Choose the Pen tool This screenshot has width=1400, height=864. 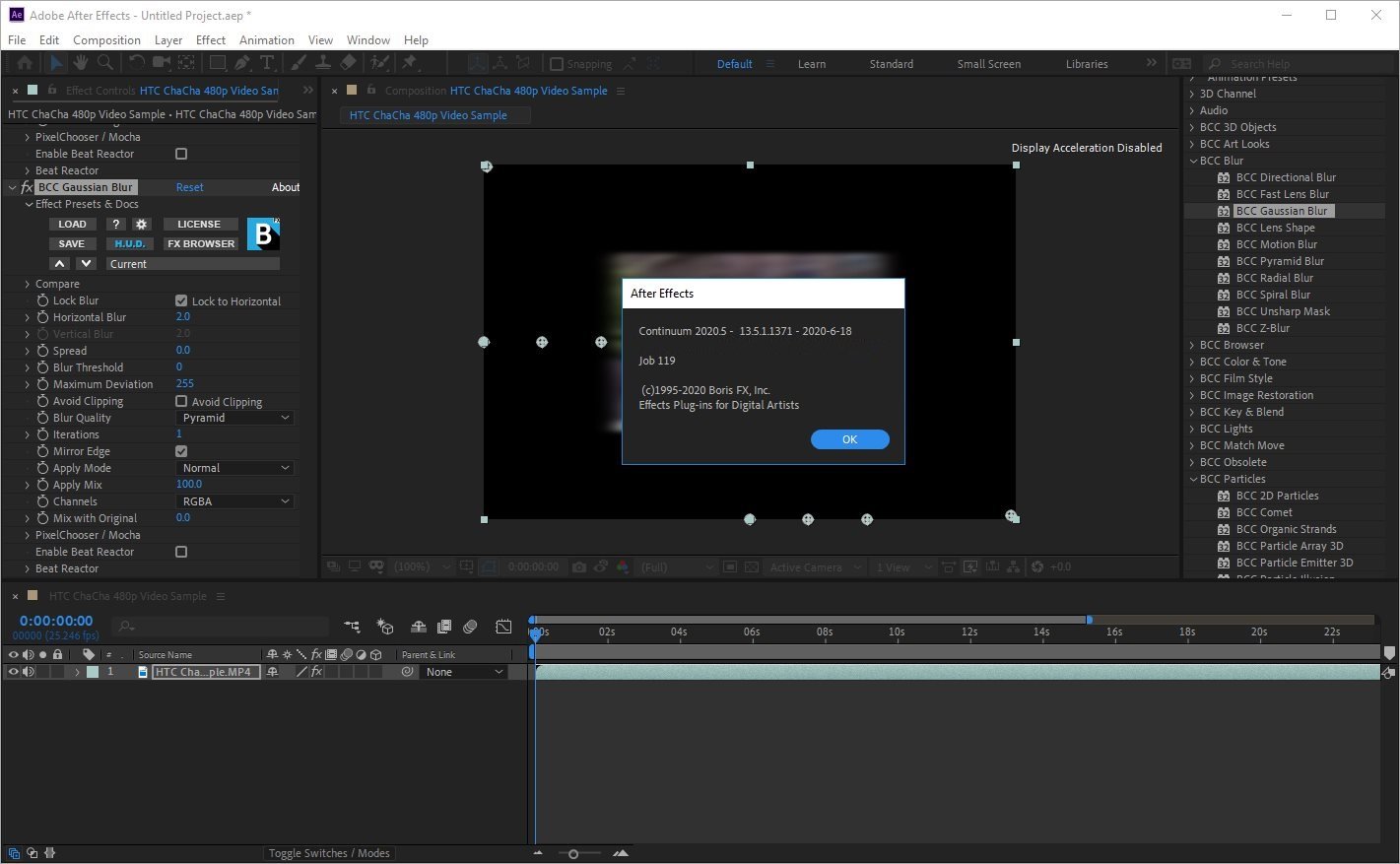(x=242, y=63)
